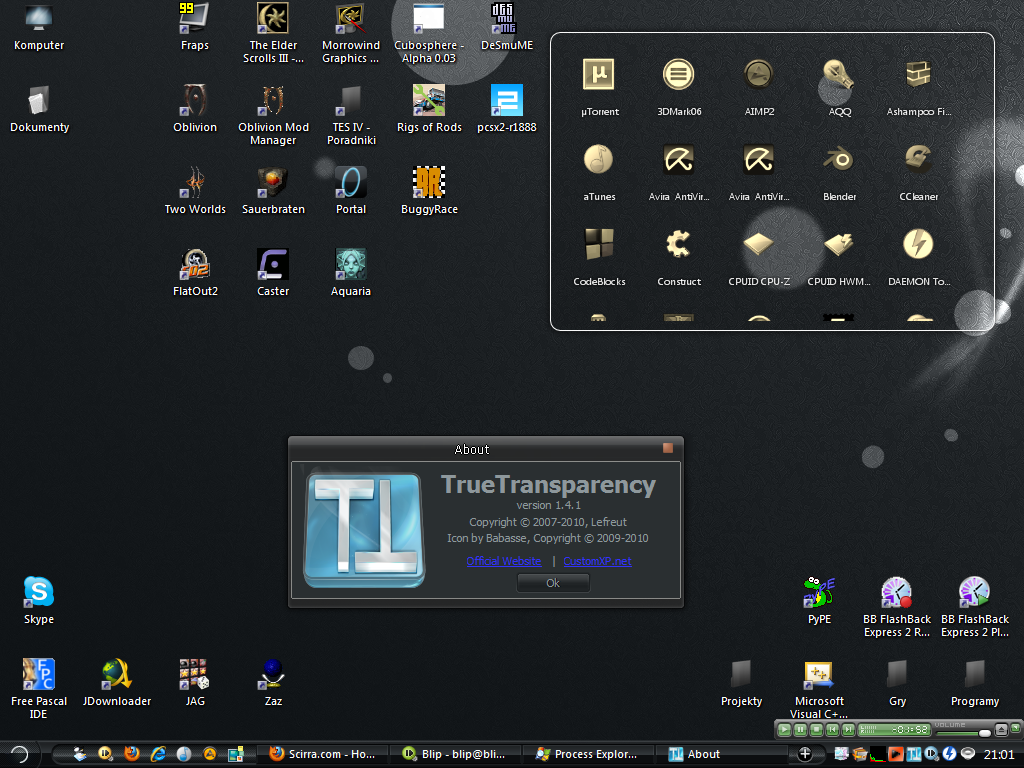Select the DeSmuME desktop shortcut
The height and width of the screenshot is (768, 1024).
507,27
